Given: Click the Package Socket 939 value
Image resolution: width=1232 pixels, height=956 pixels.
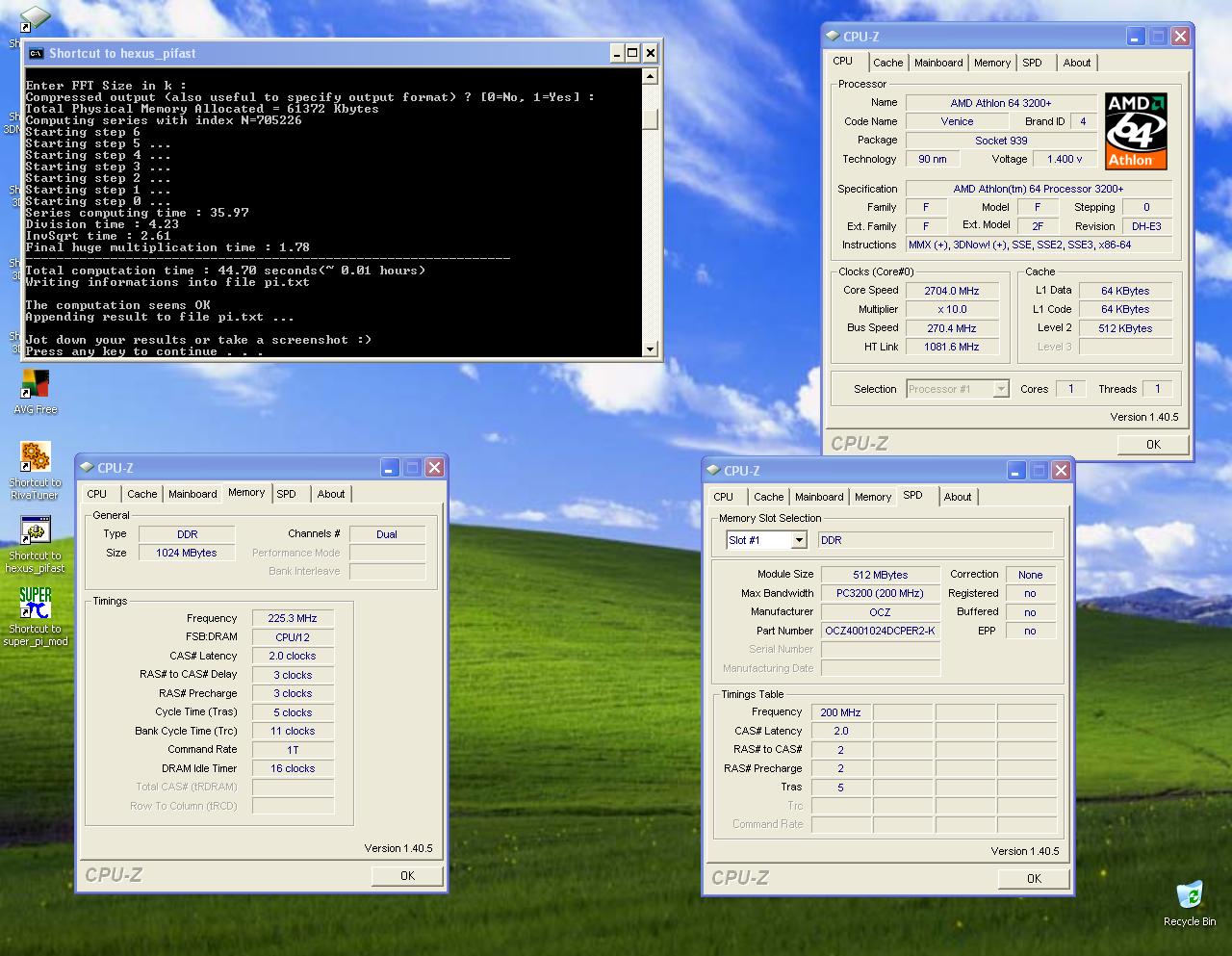Looking at the screenshot, I should coord(1000,141).
